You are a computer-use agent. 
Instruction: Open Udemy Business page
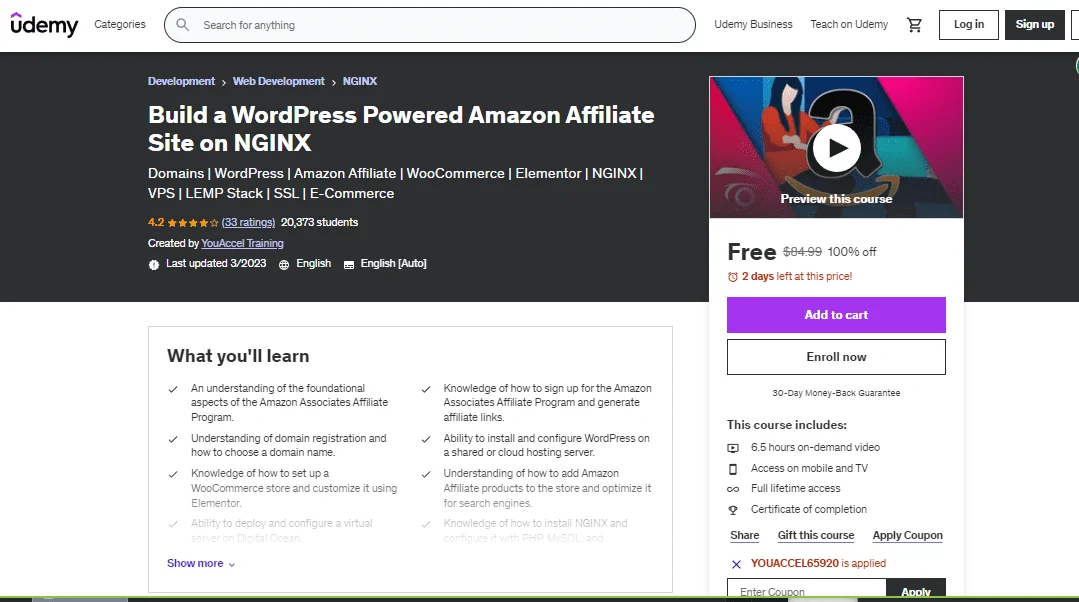point(753,24)
